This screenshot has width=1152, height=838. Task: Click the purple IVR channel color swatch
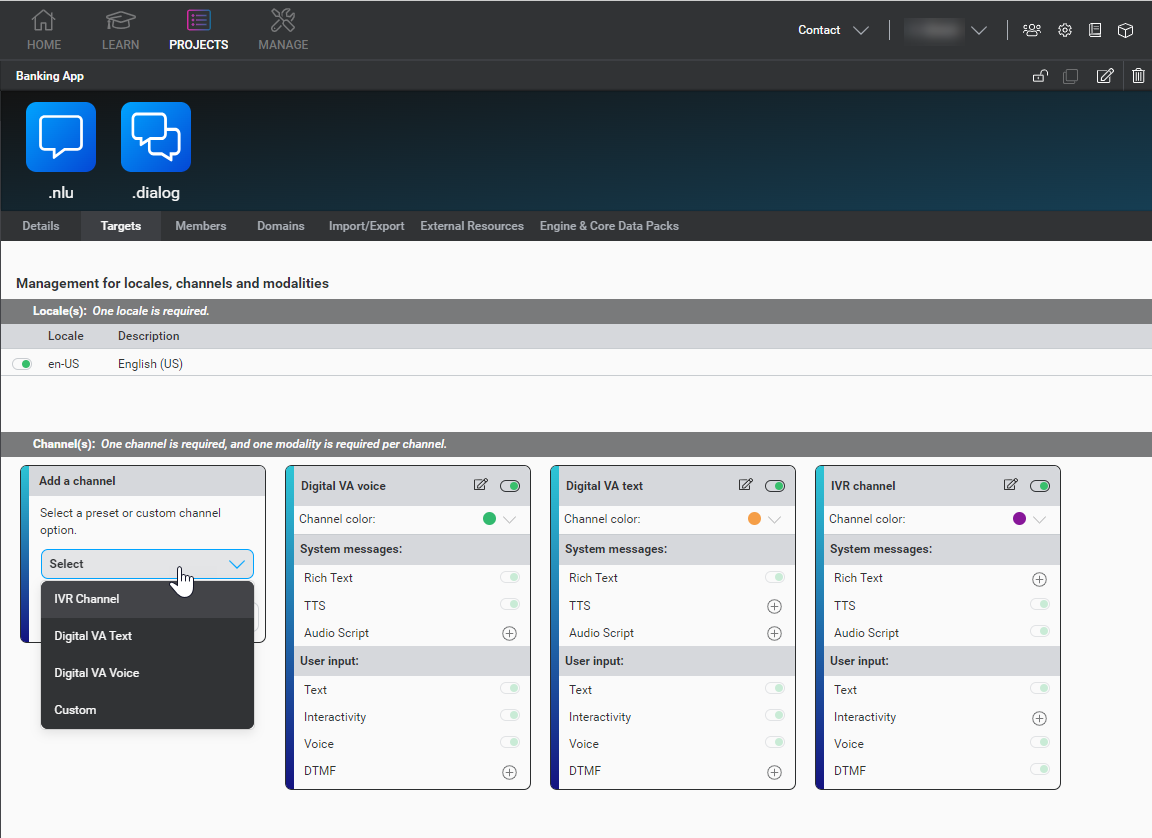tap(1019, 519)
